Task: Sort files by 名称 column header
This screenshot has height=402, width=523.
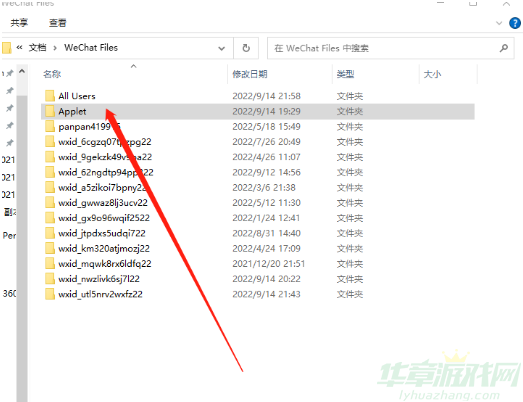Action: click(x=52, y=74)
